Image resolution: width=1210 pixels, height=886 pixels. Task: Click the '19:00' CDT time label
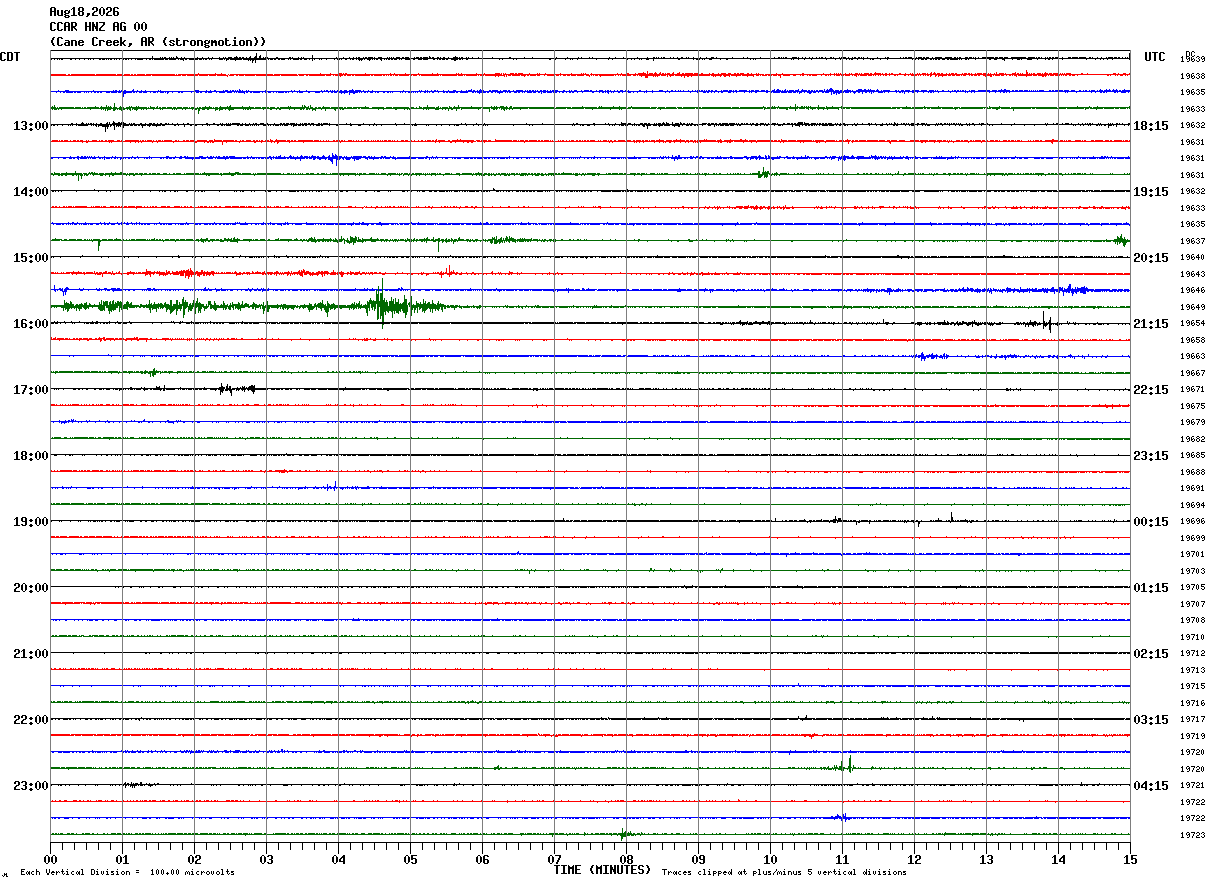31,521
